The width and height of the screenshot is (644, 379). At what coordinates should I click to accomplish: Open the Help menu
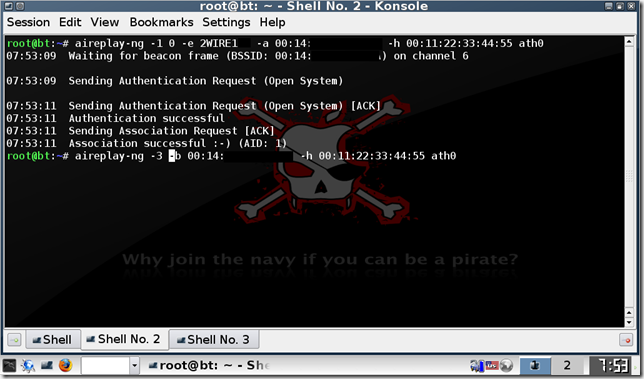pos(272,22)
